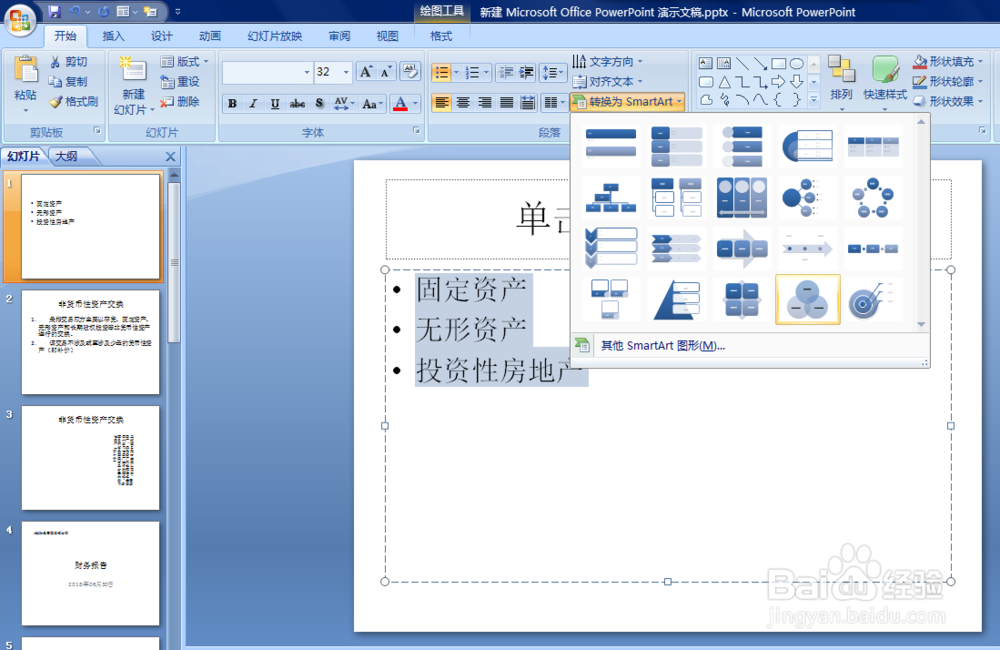Center the paragraph text
This screenshot has height=650, width=1000.
tap(463, 102)
